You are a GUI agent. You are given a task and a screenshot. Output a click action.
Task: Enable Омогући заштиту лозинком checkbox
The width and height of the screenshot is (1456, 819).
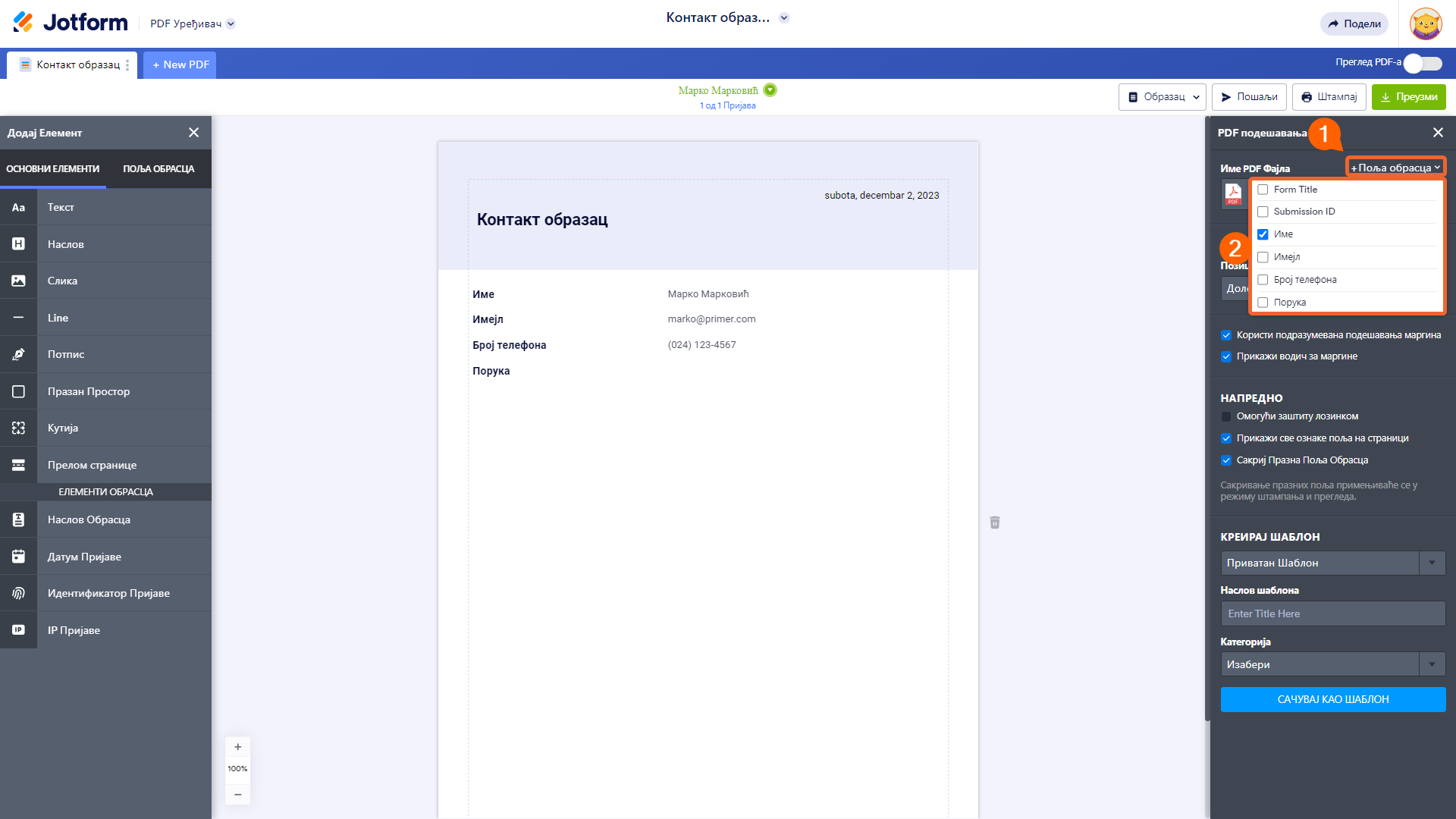(x=1226, y=416)
